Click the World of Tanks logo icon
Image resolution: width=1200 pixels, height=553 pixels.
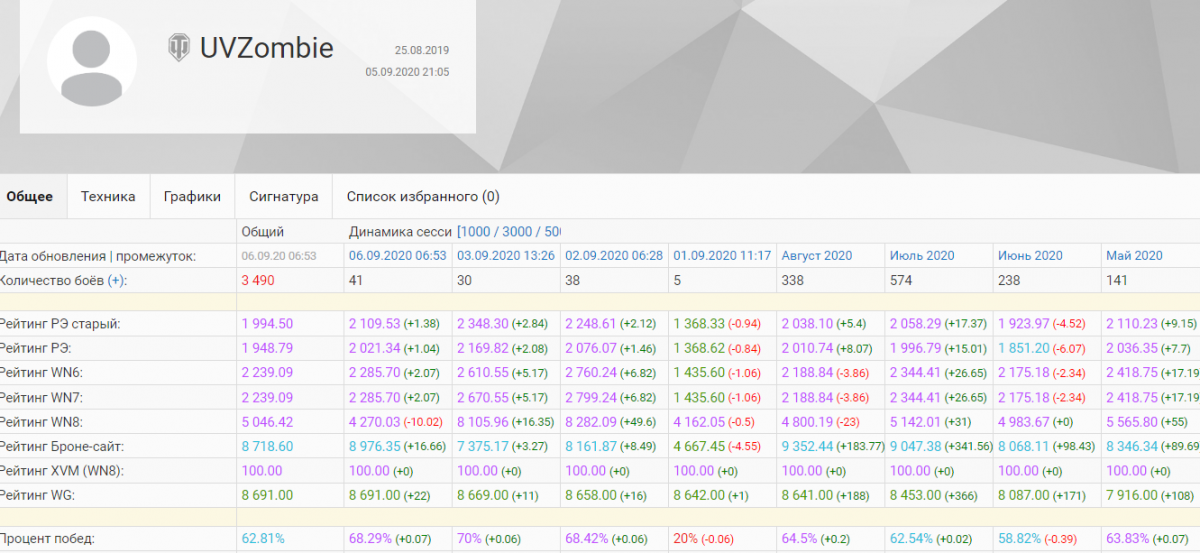coord(179,47)
